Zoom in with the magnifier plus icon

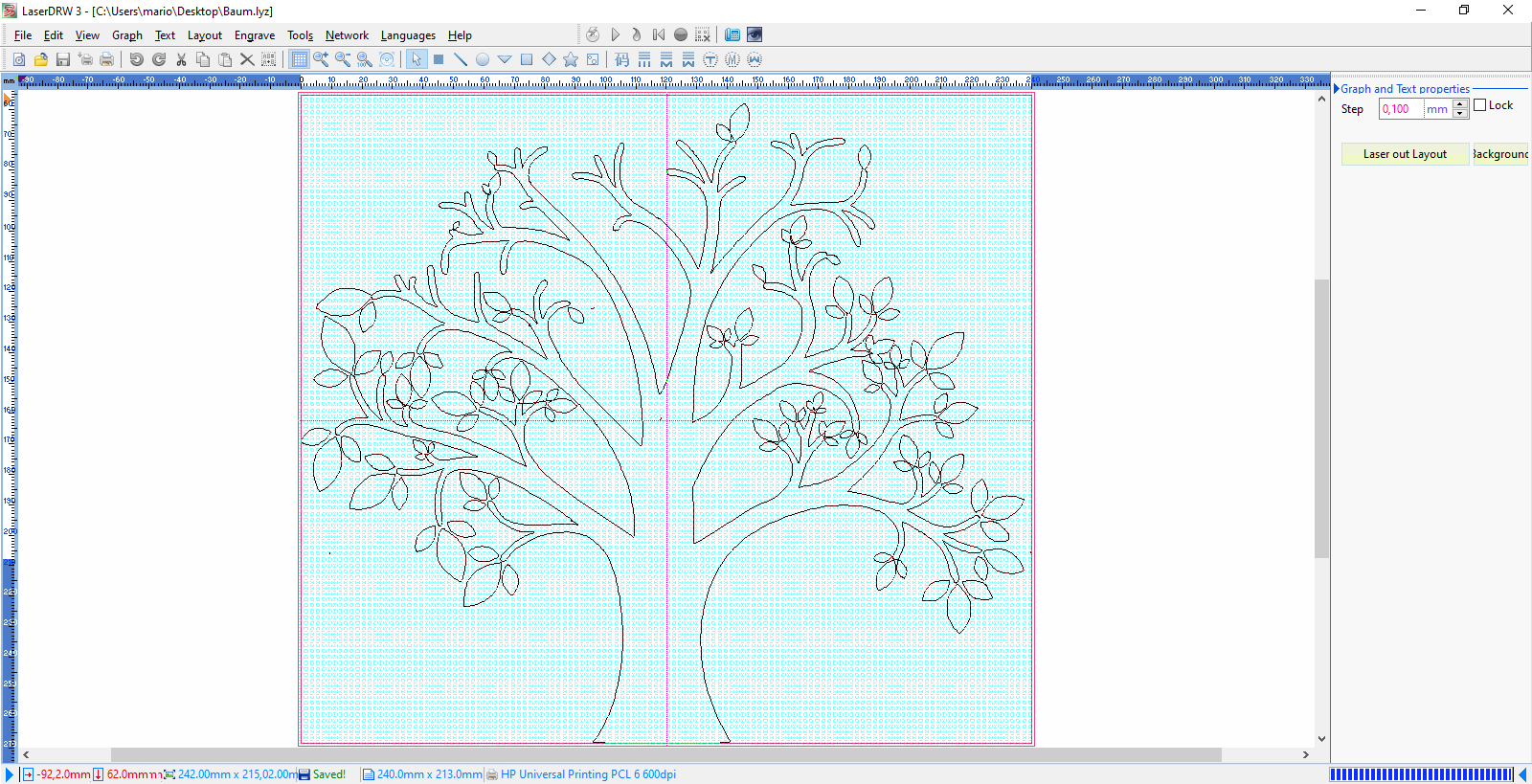pyautogui.click(x=321, y=59)
